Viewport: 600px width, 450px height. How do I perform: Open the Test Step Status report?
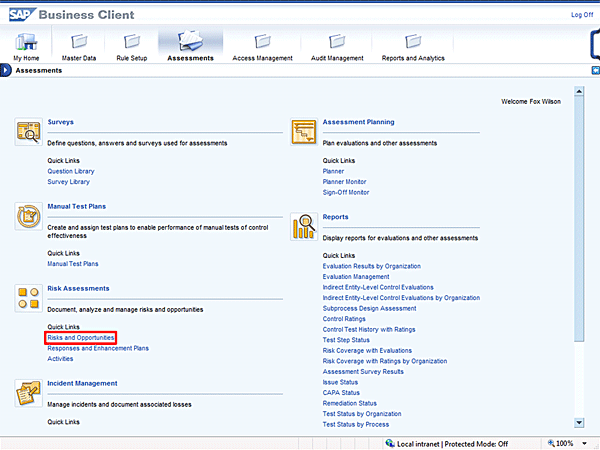pos(346,340)
